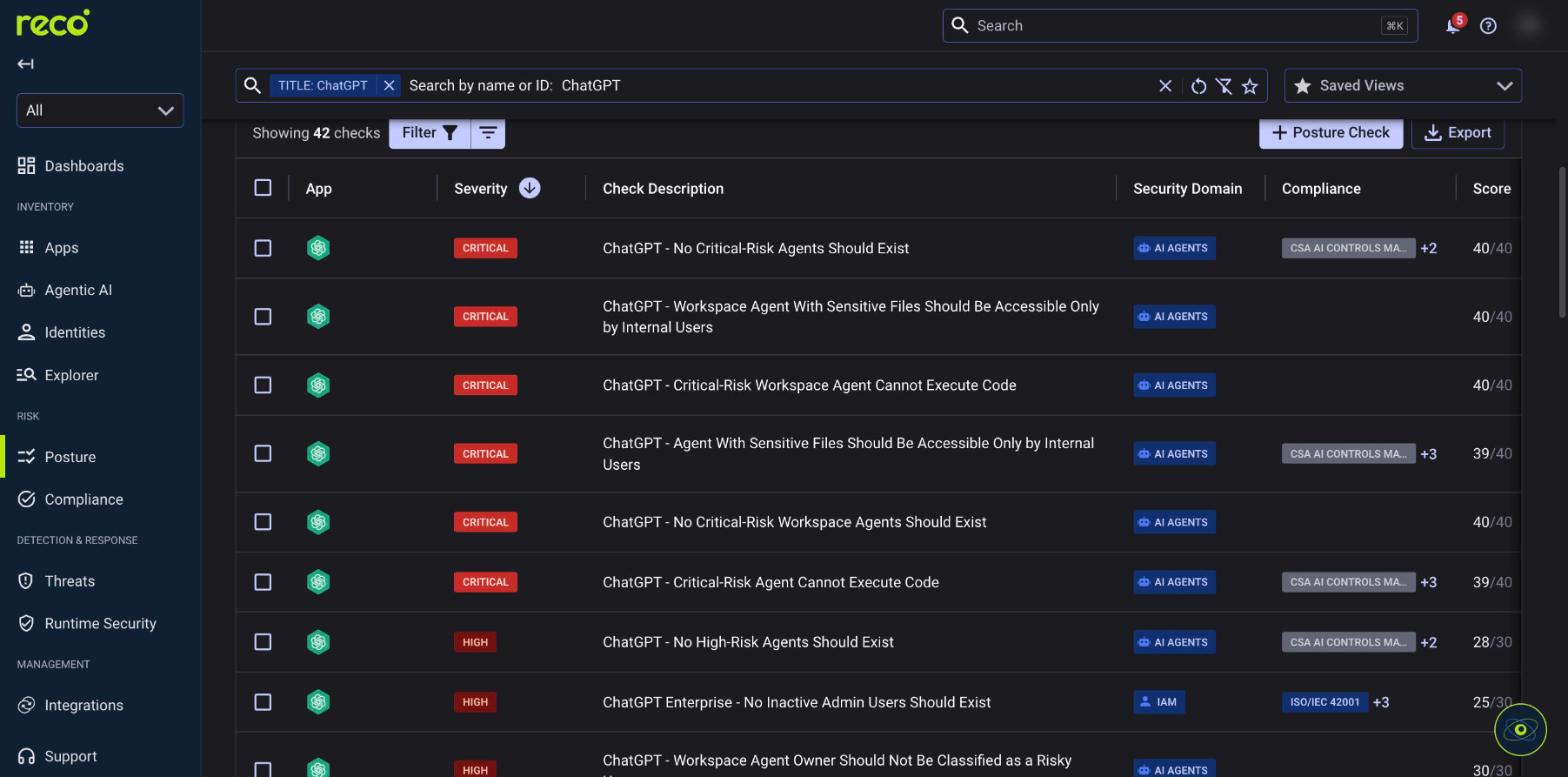Toggle Severity column sort direction arrow
Image resolution: width=1568 pixels, height=777 pixels.
click(x=530, y=188)
